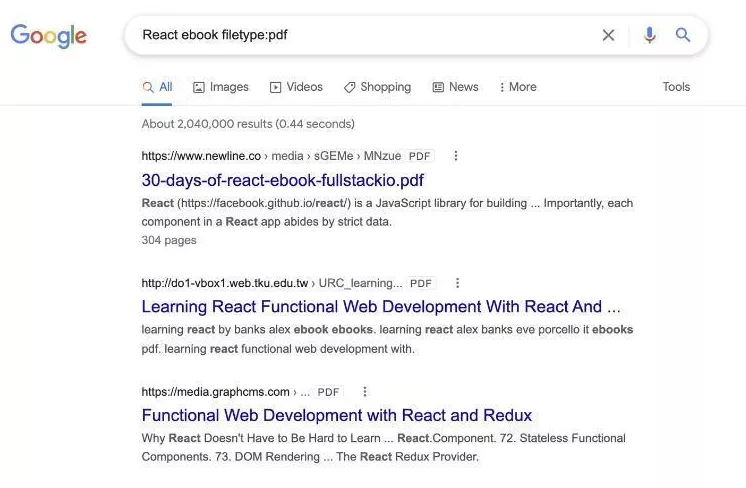Activate voice search microphone icon
Screen dimensions: 746x488
pyautogui.click(x=650, y=35)
